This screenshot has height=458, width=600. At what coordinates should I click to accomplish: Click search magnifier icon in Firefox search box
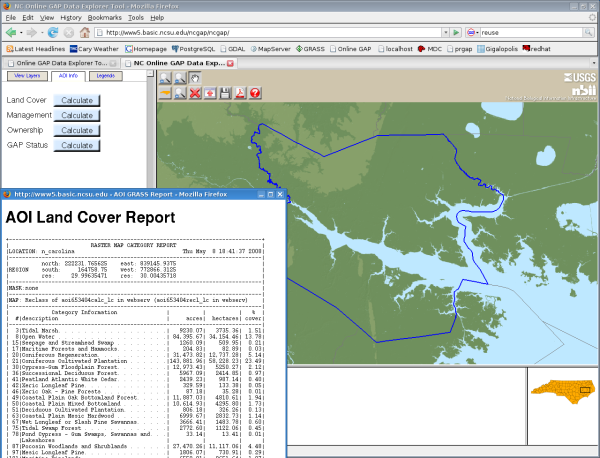tap(588, 33)
